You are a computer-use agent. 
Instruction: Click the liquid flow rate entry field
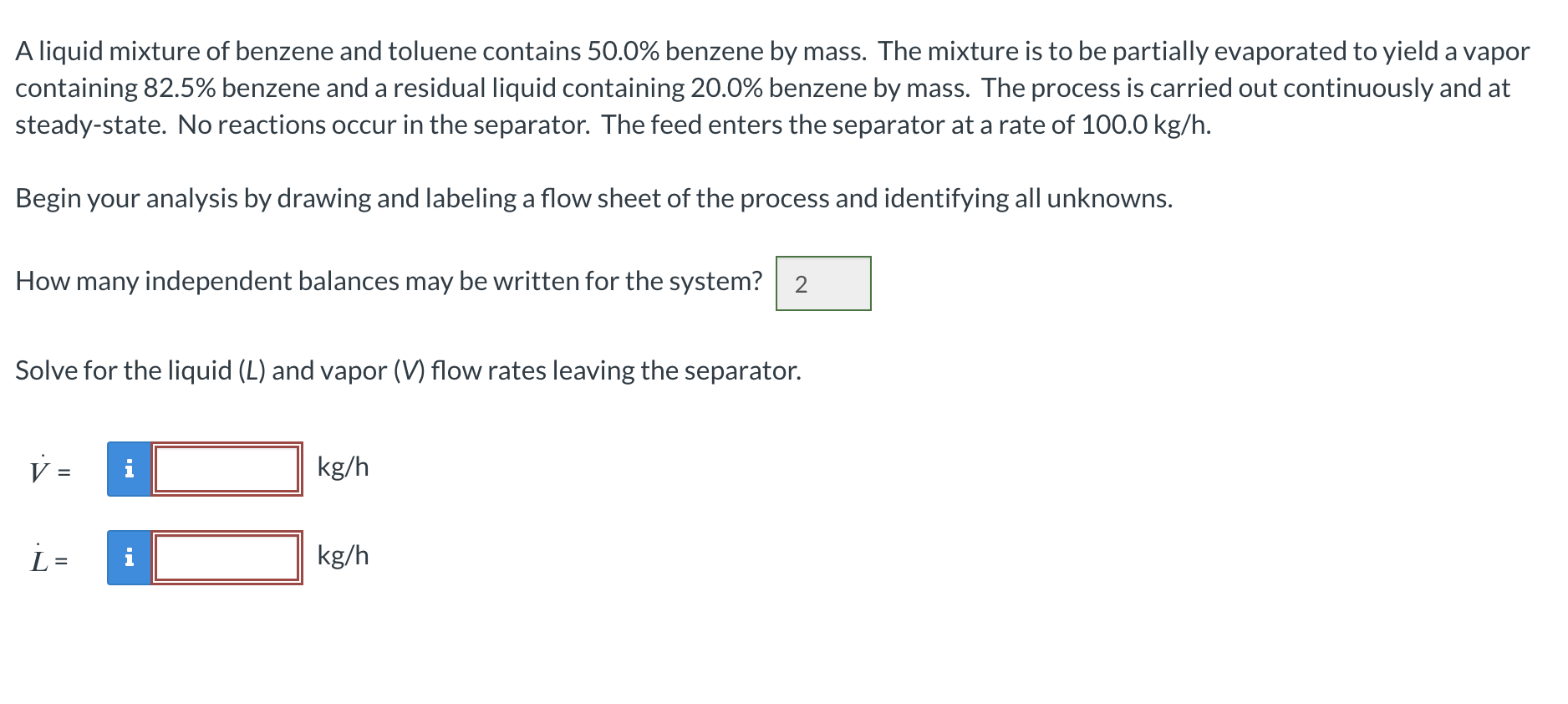(226, 556)
